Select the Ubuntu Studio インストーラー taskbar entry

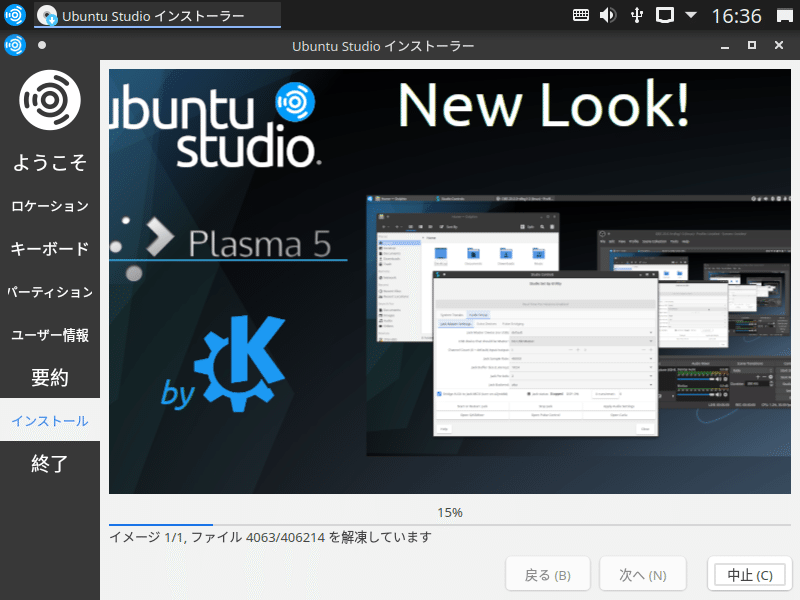tap(158, 15)
